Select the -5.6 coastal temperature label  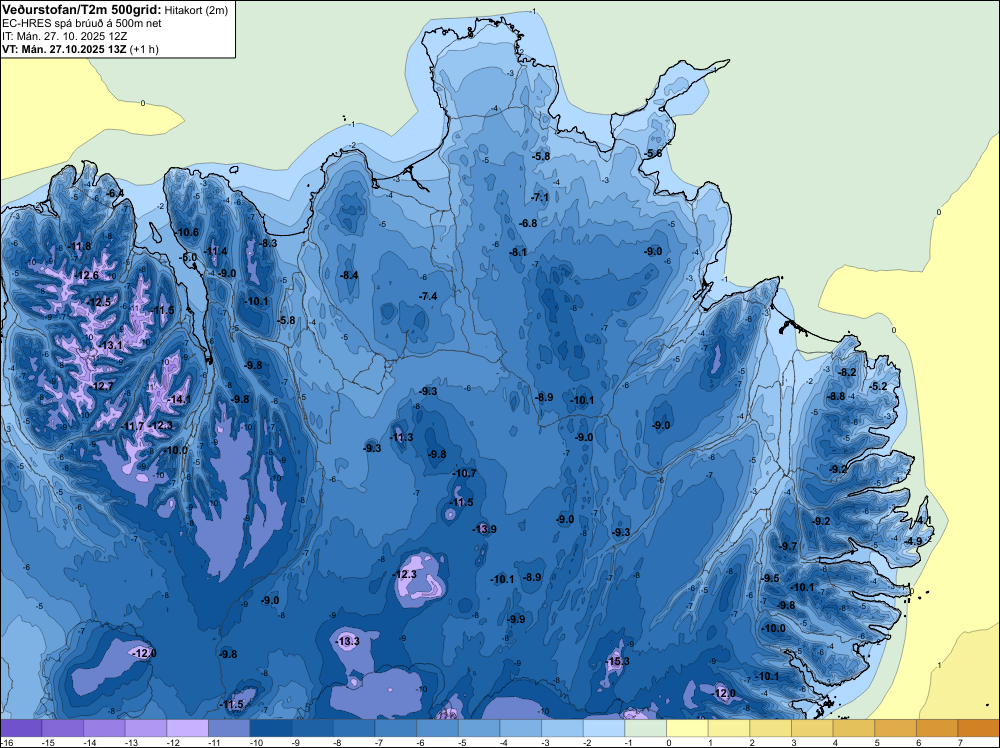pyautogui.click(x=653, y=154)
